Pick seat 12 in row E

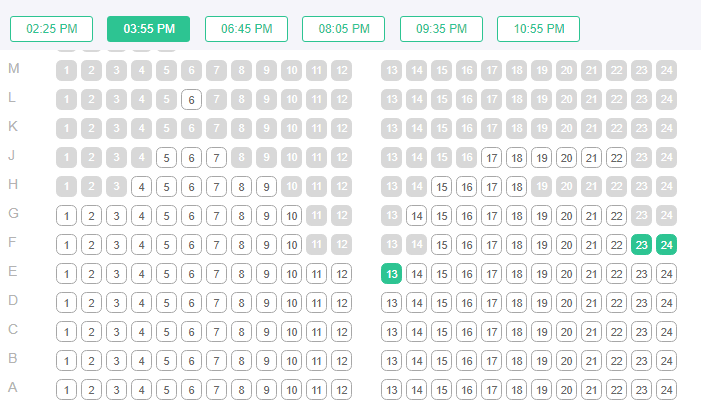[342, 274]
